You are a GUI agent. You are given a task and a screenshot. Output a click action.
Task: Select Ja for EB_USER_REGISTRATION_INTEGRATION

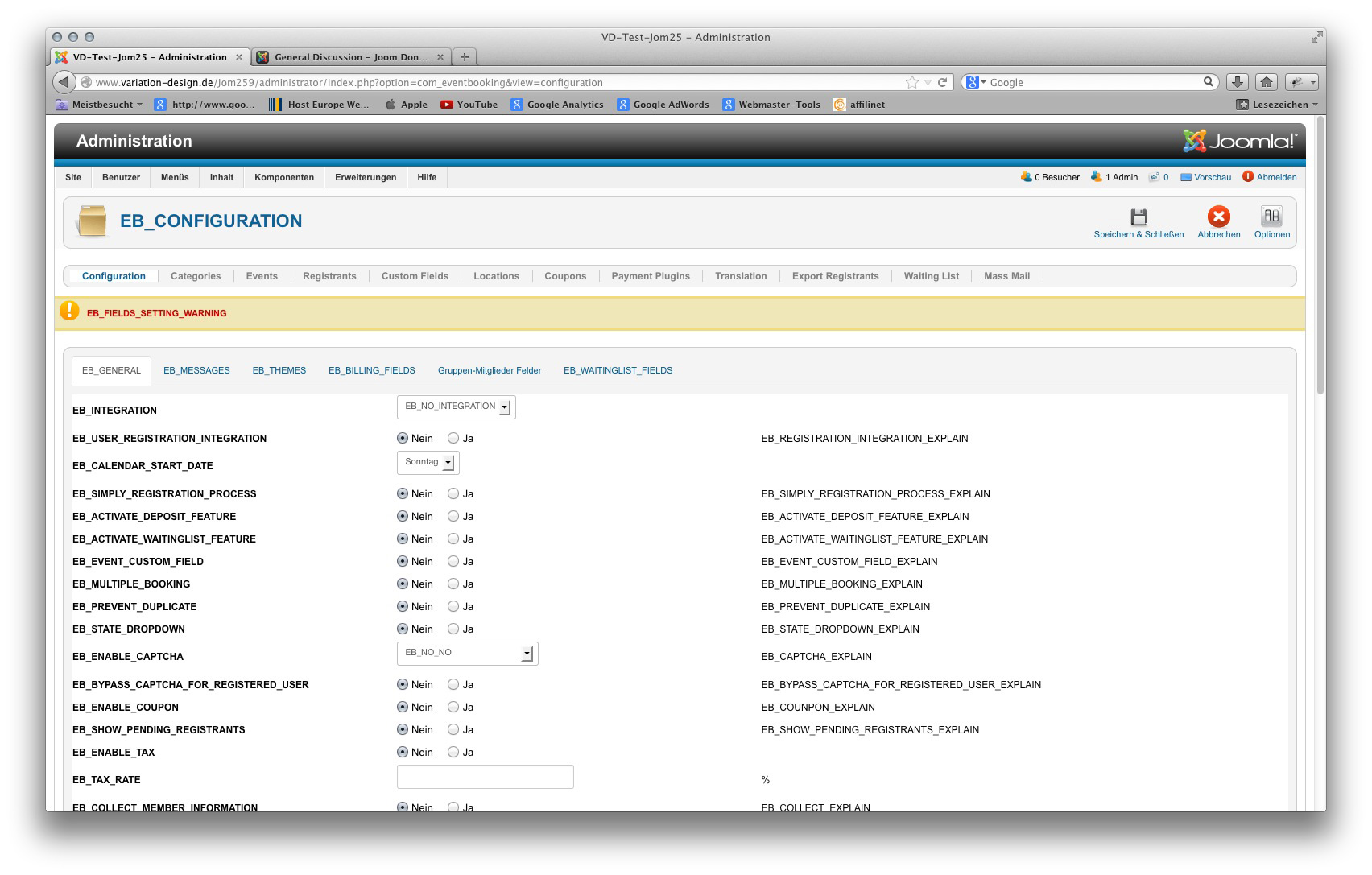coord(453,439)
